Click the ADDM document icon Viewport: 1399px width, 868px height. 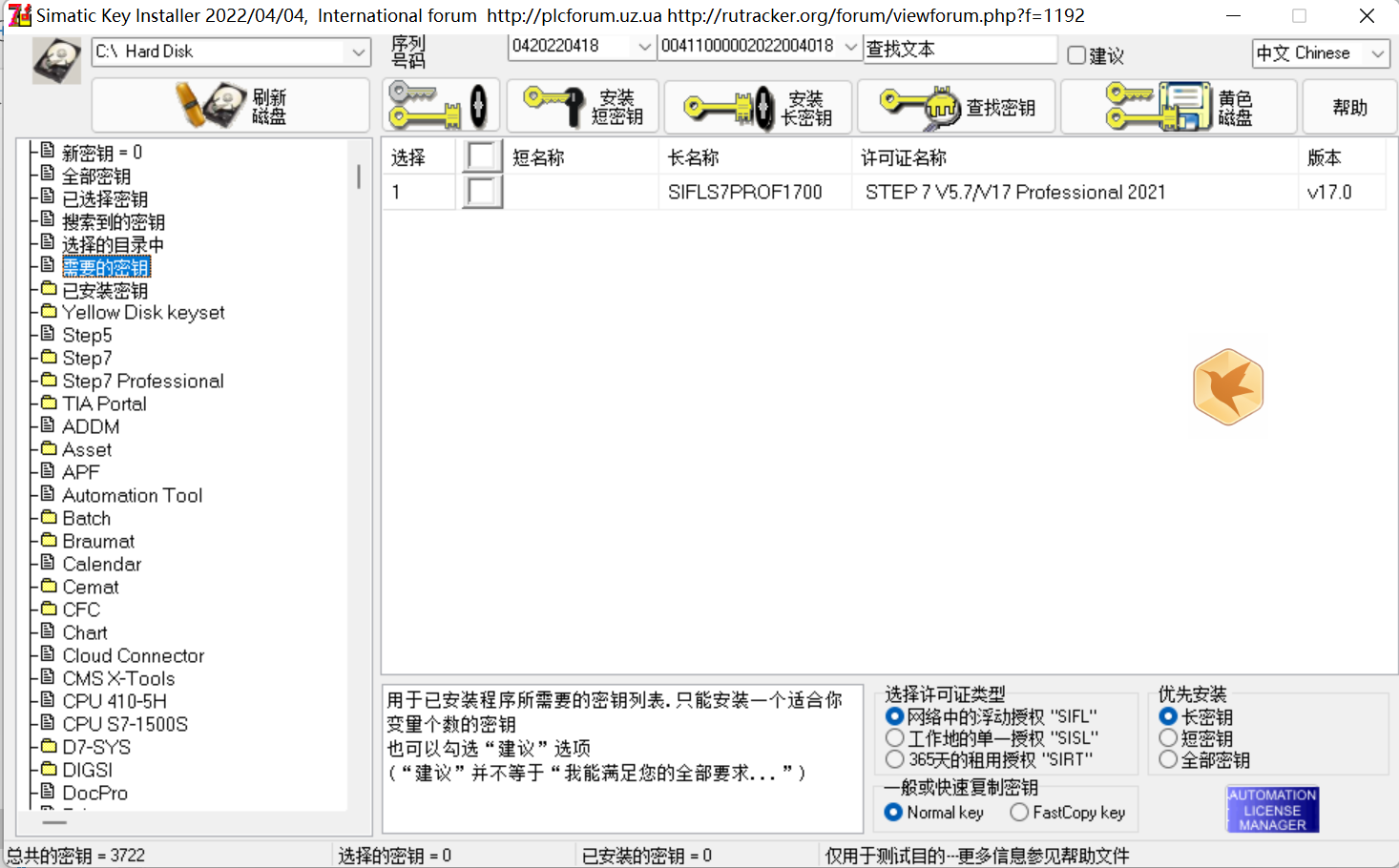coord(49,425)
